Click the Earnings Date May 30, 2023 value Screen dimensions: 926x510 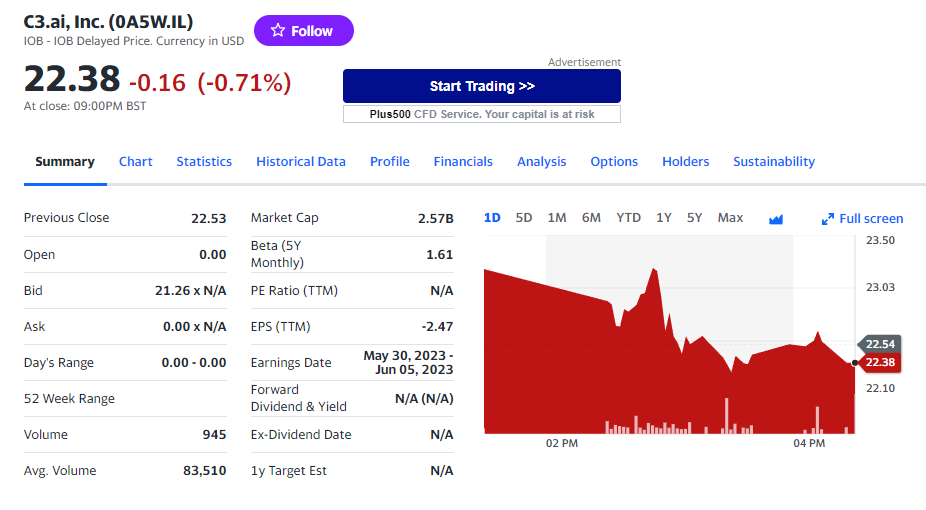tap(408, 362)
